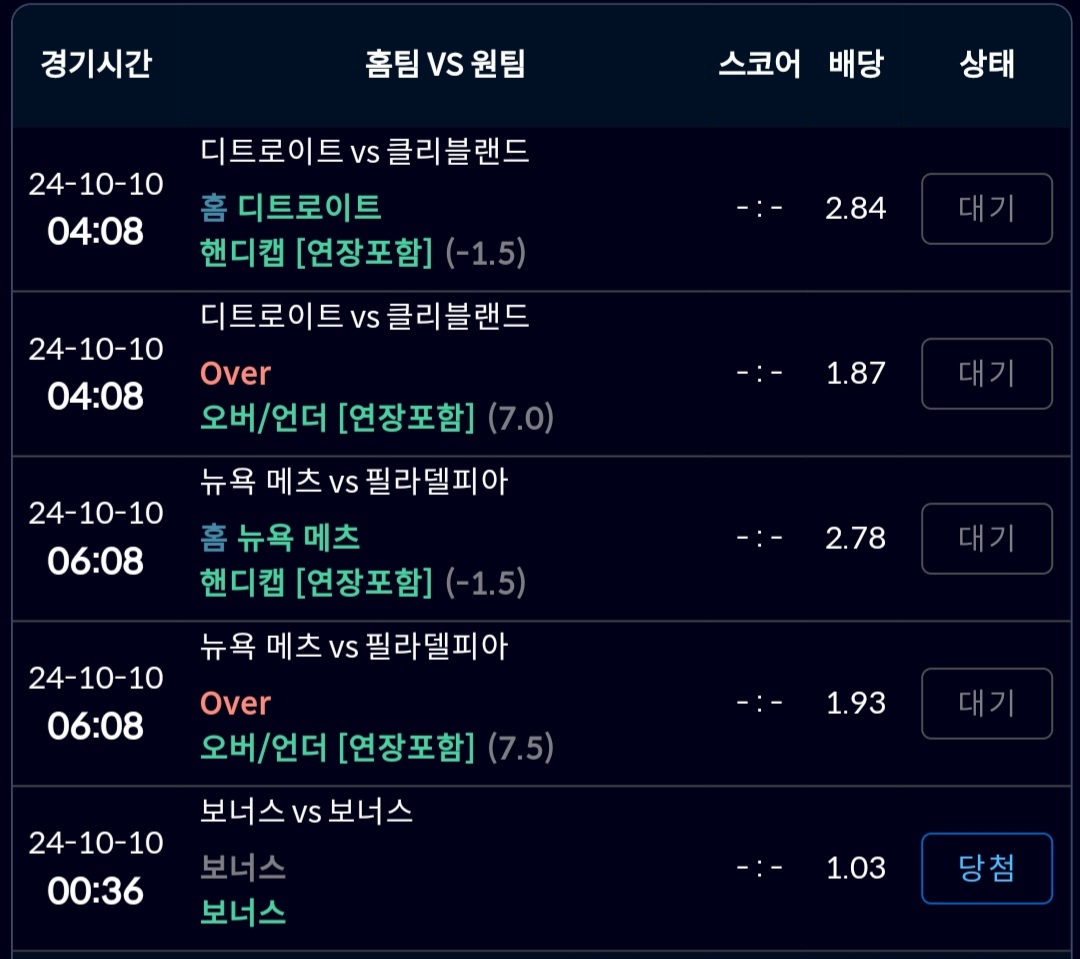Viewport: 1080px width, 959px height.
Task: Open the 홈 뉴욕 메츠 pick link
Action: point(280,537)
